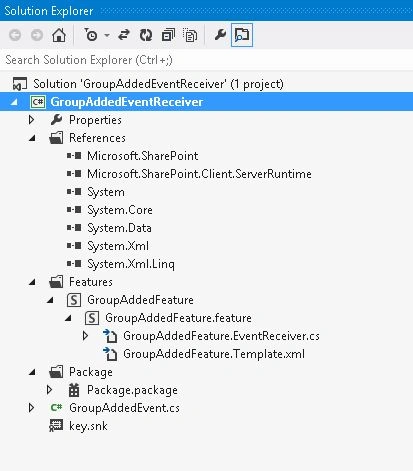
Task: Click the C# project icon
Action: 38,102
